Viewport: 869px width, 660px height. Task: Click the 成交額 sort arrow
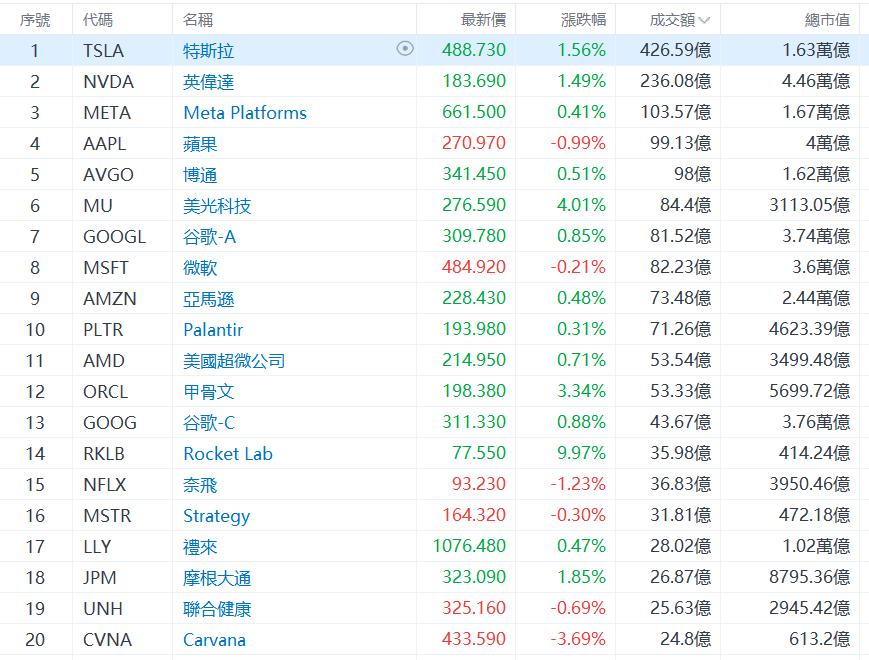click(705, 20)
